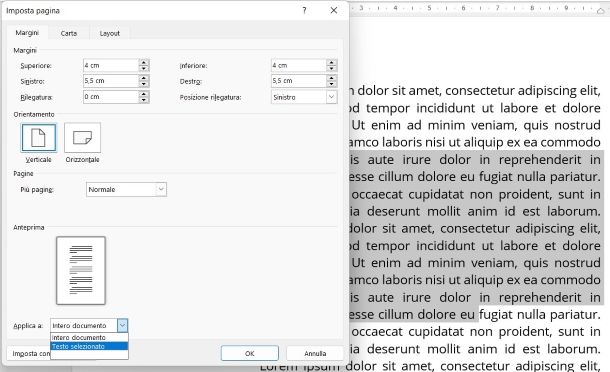The width and height of the screenshot is (610, 372).
Task: Click the Sinistro margin input field
Action: pos(111,81)
